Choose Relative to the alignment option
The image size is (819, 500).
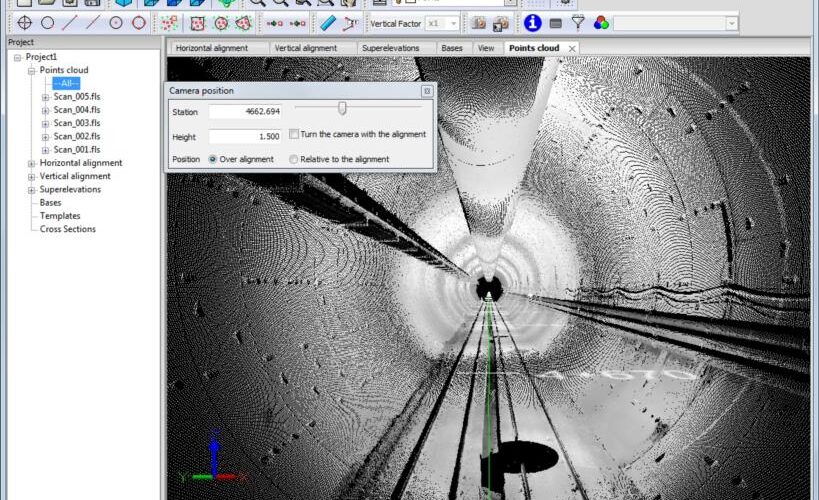pos(293,159)
